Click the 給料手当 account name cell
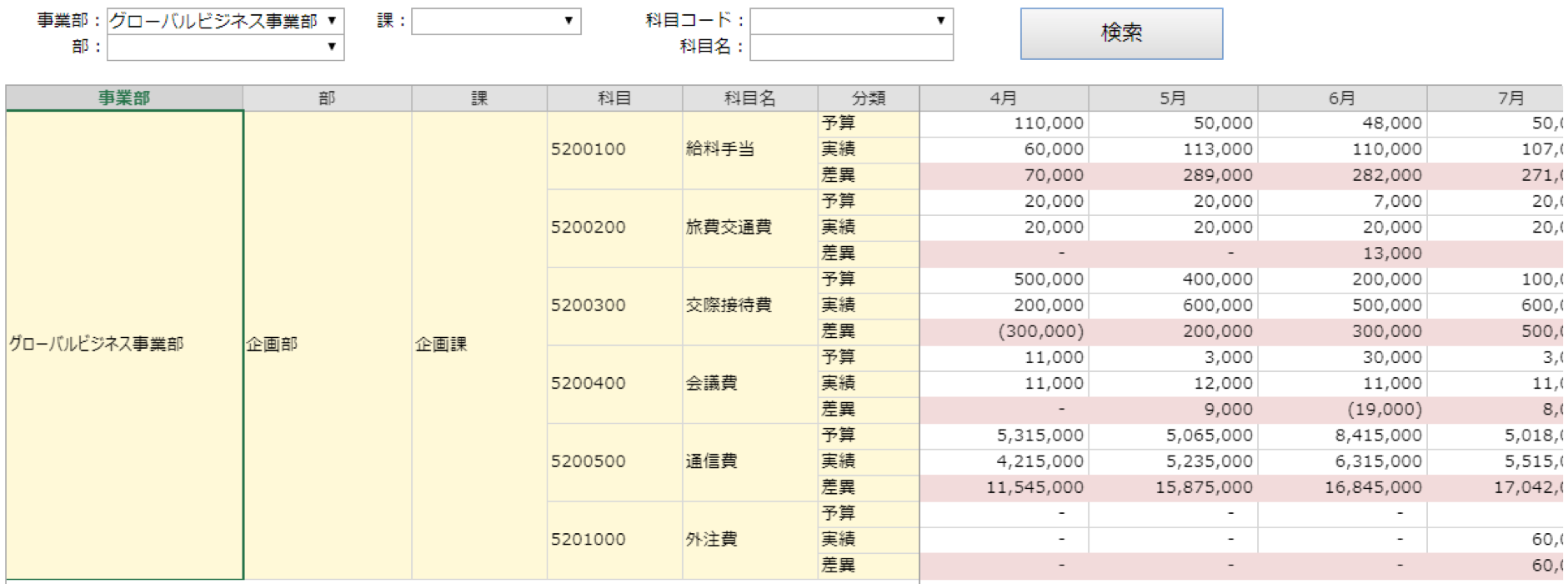1568x584 pixels. click(x=750, y=149)
